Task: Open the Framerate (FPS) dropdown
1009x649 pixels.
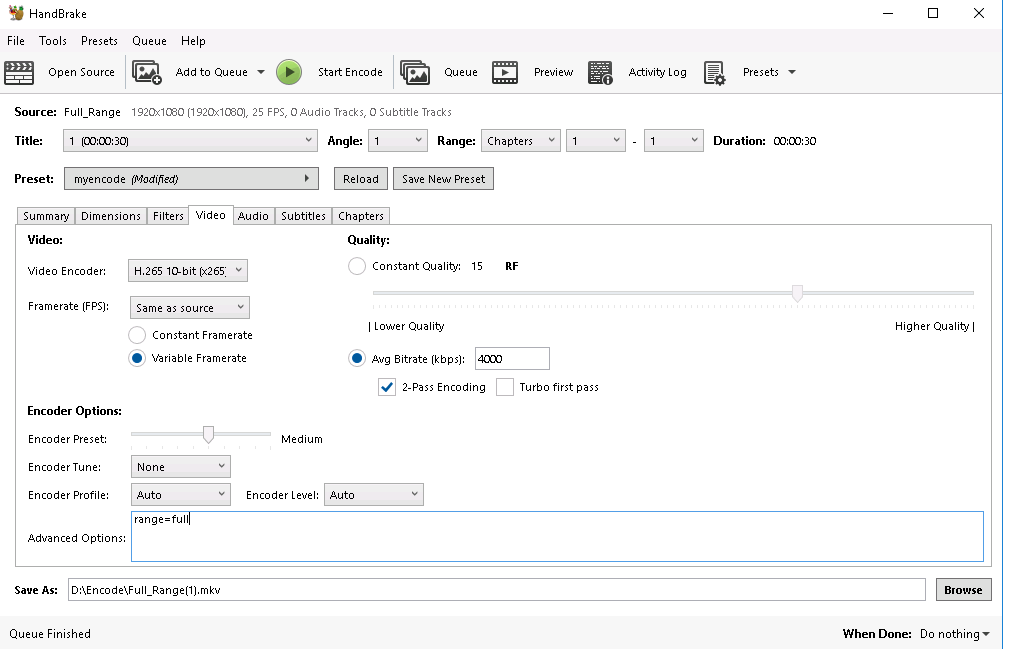Action: 190,307
